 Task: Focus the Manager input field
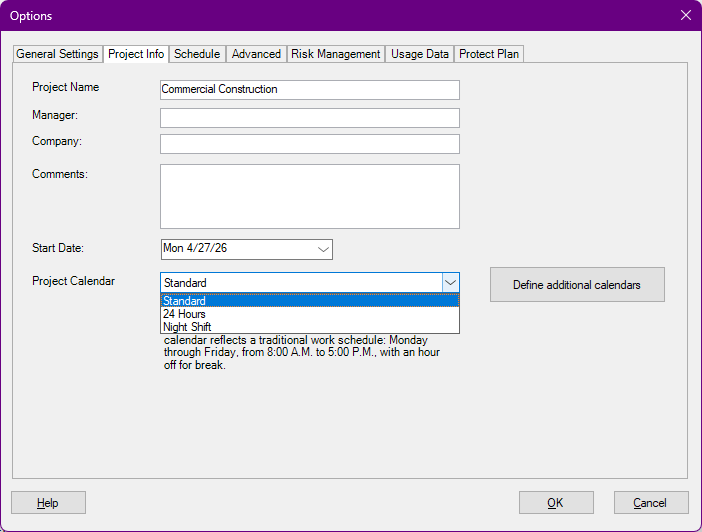(310, 118)
